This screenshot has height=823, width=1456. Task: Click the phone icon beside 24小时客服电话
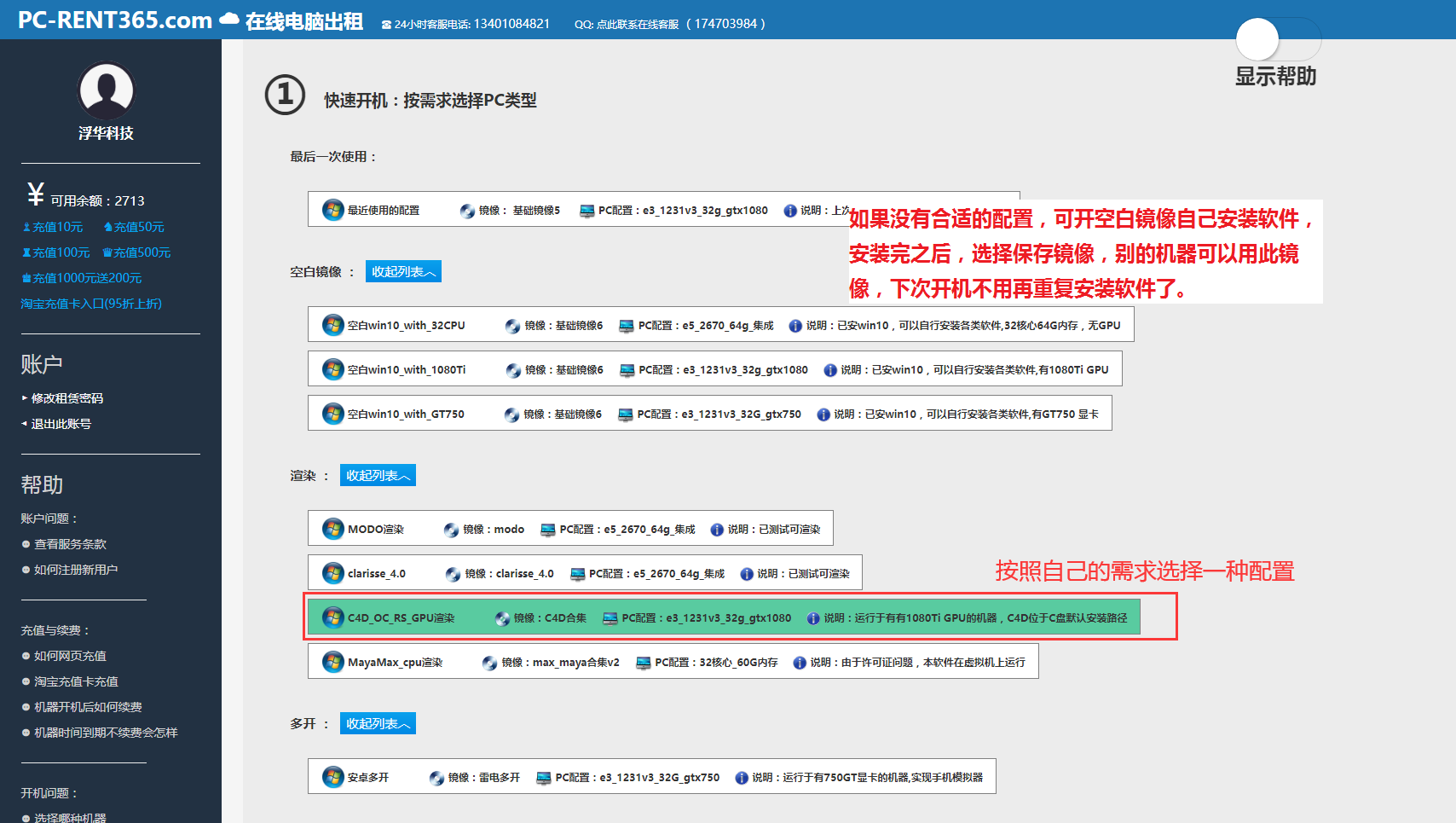(x=386, y=25)
